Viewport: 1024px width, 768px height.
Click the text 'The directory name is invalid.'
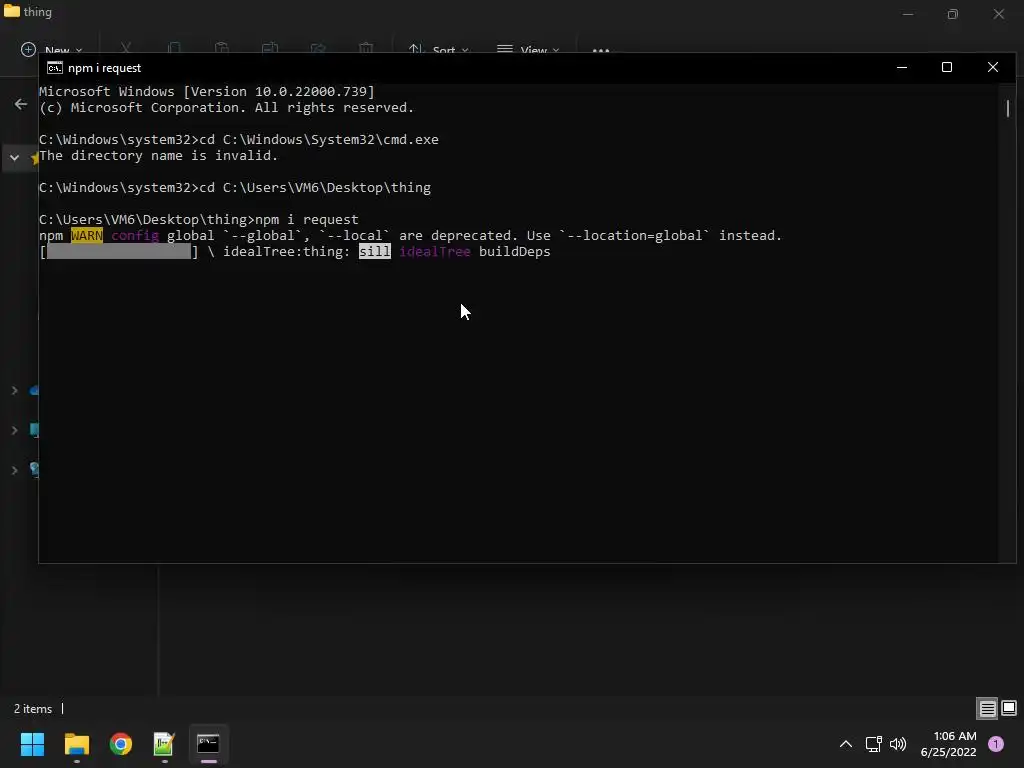(x=159, y=155)
